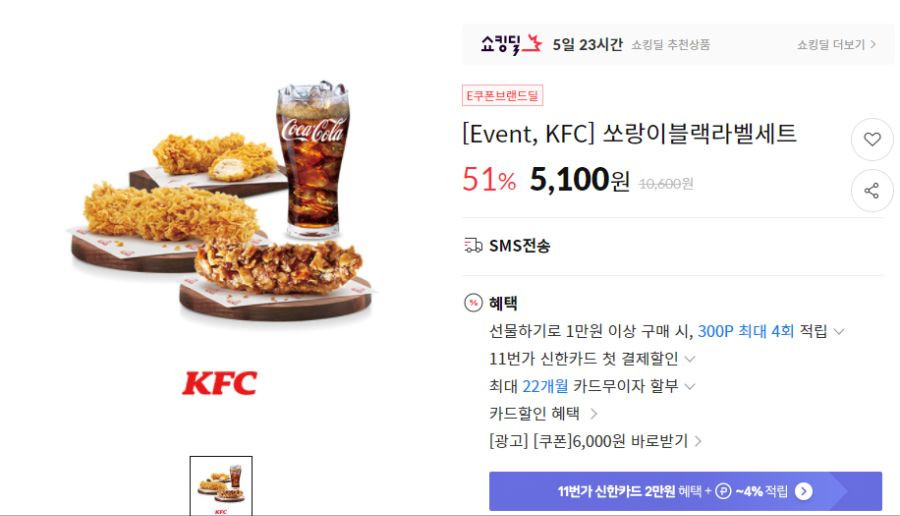Click the 쇼킹딜 logo icon
Screen dimensions: 900x516
point(511,44)
